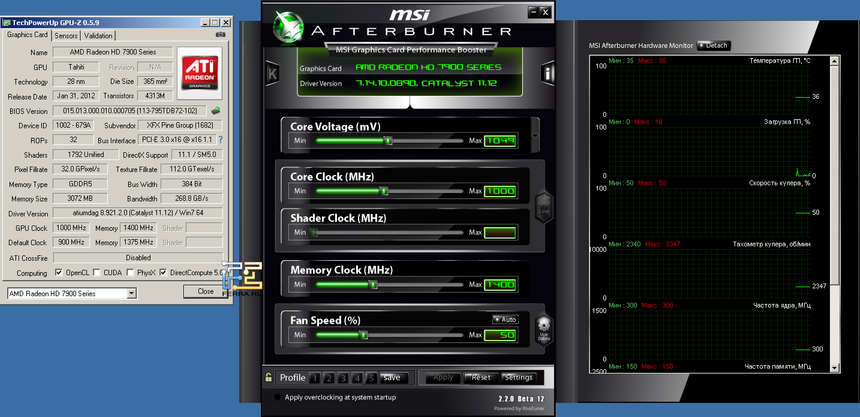Toggle the PhysX checkbox

point(130,273)
